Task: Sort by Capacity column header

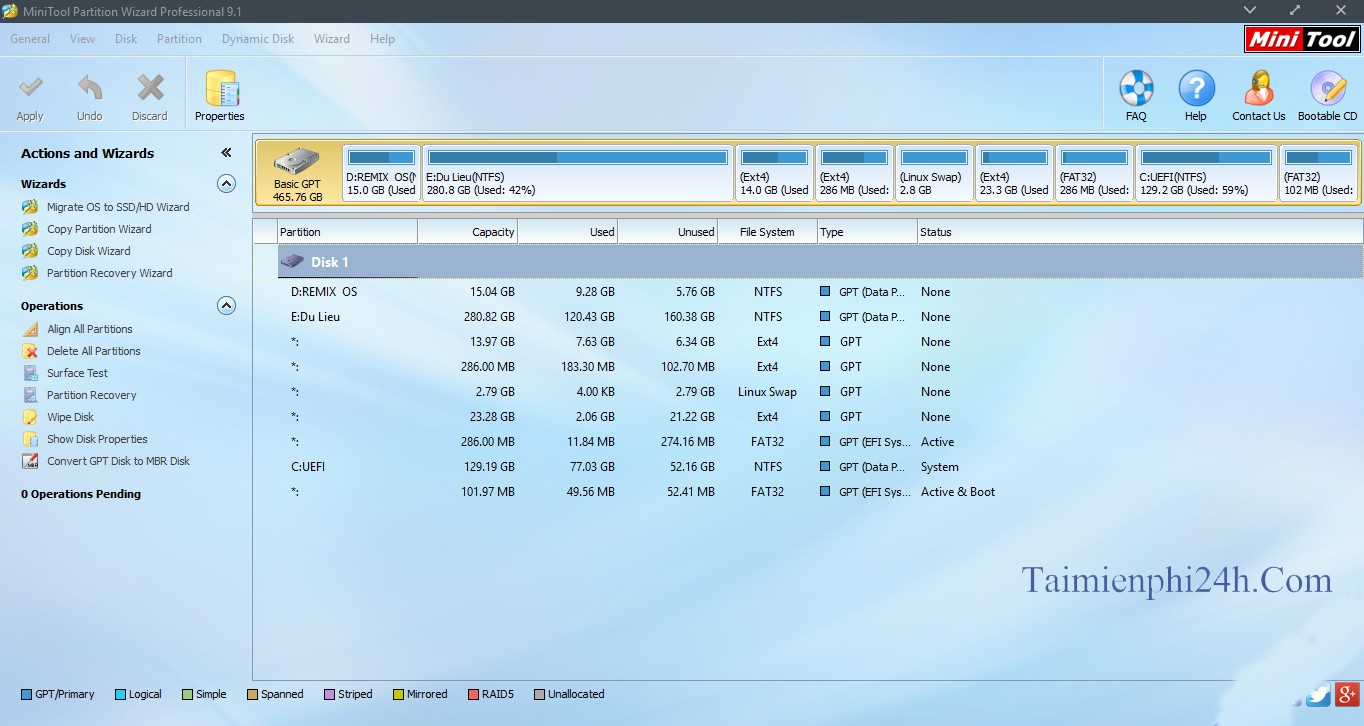Action: 468,232
